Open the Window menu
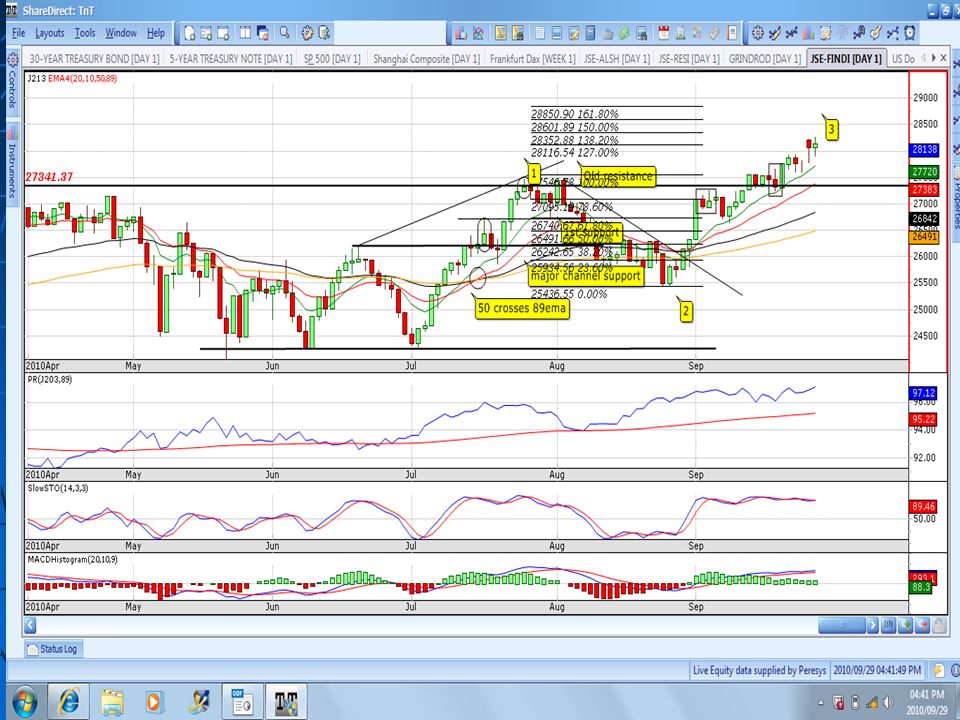This screenshot has width=960, height=720. (121, 33)
